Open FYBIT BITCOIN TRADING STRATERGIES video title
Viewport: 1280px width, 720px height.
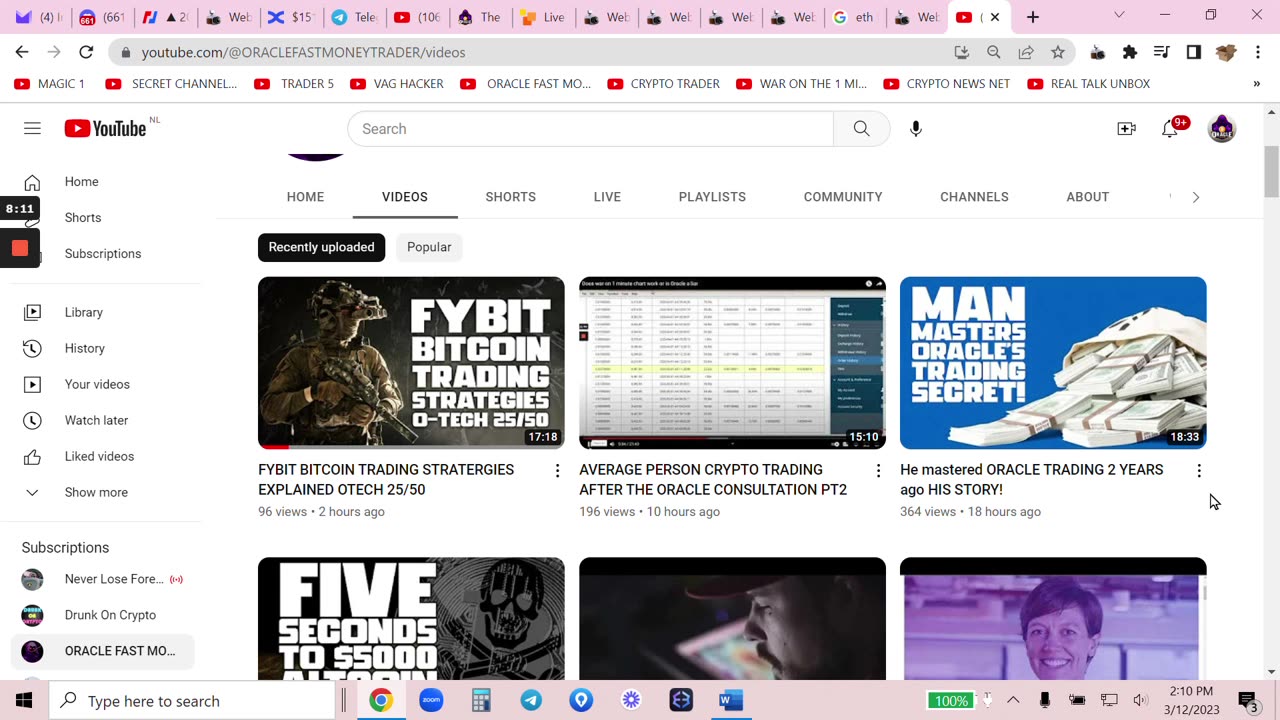[x=386, y=479]
